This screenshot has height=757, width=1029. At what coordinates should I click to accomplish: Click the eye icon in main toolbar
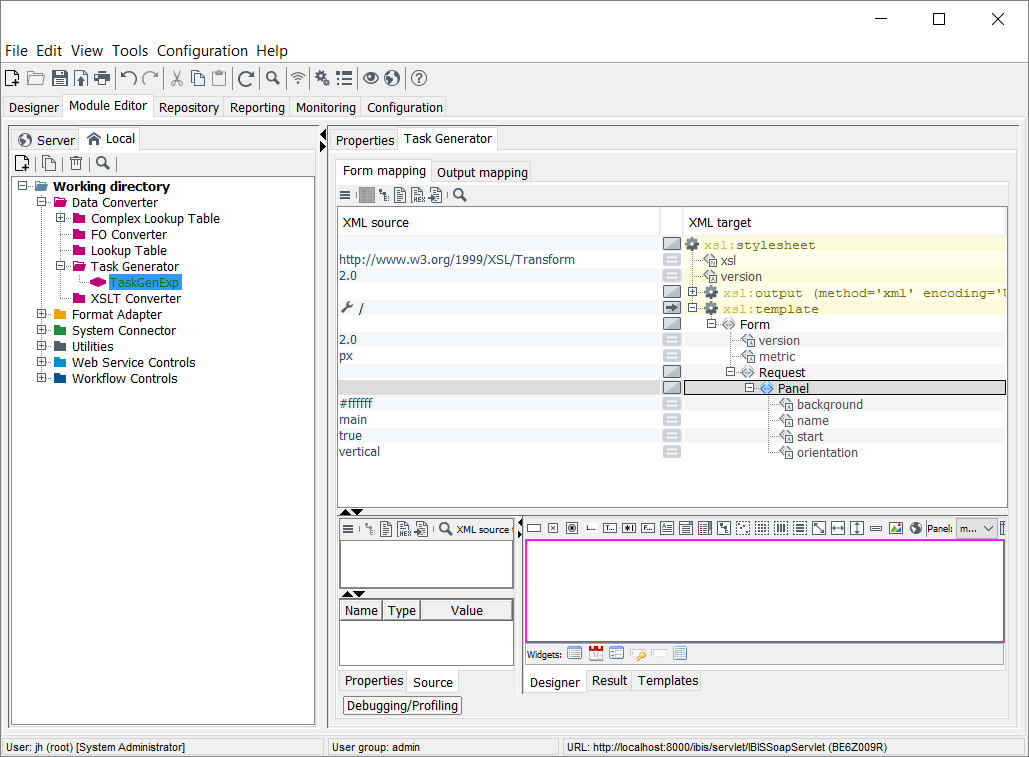[x=370, y=78]
